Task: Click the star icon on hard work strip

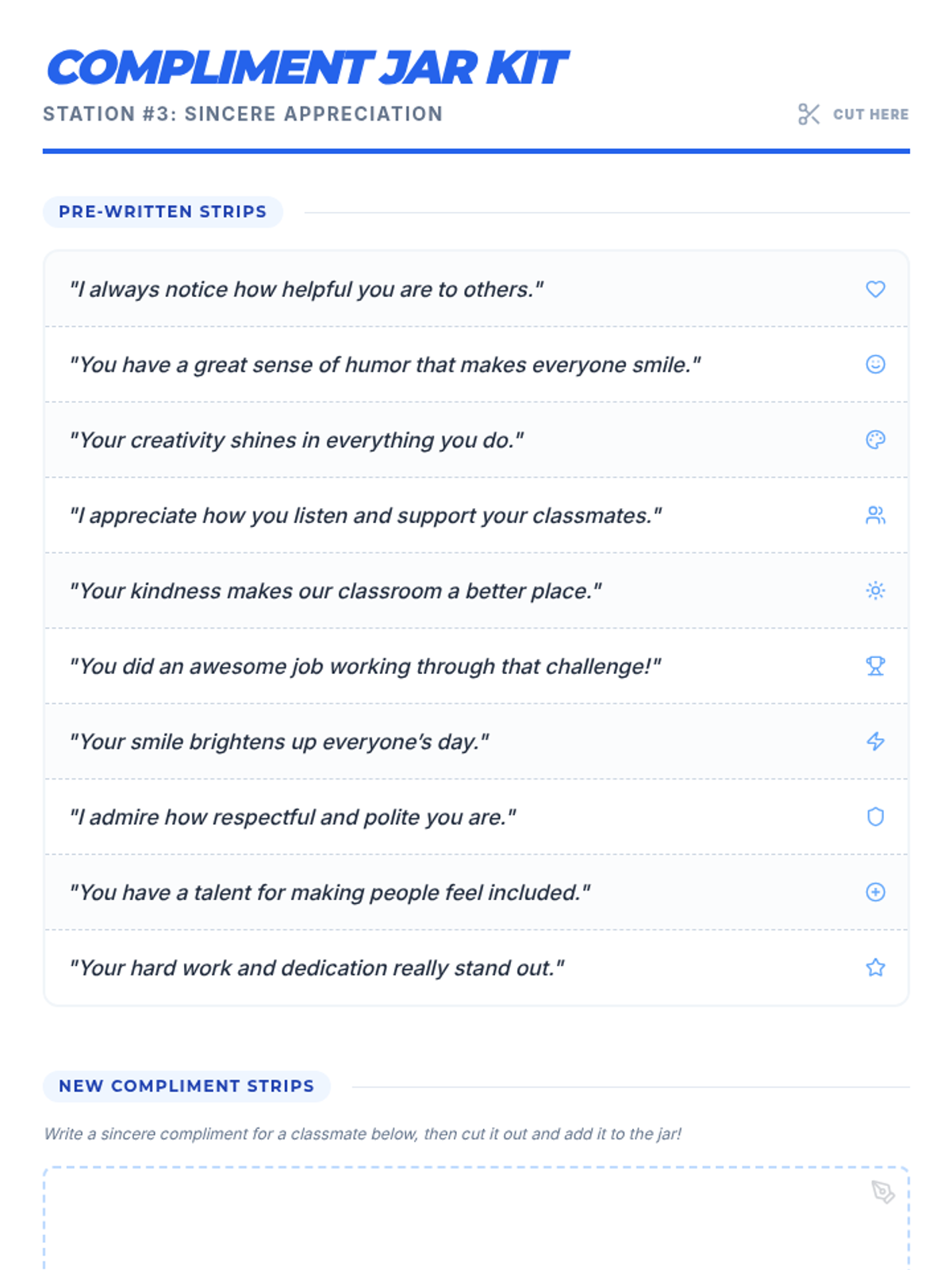Action: coord(875,968)
